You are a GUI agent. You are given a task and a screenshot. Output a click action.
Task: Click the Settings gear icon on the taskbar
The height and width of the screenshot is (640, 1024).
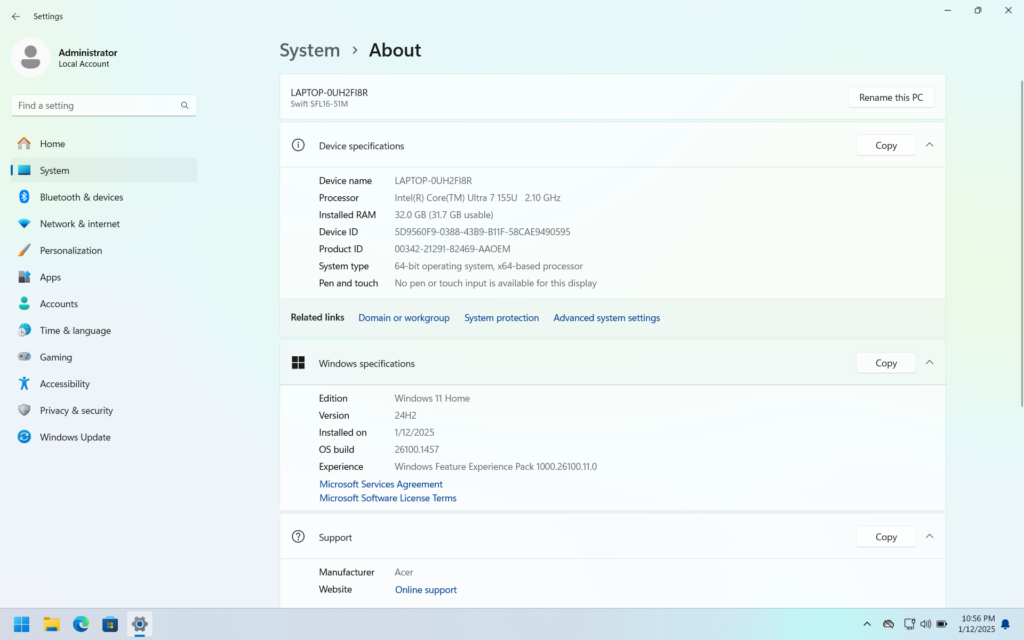click(140, 624)
